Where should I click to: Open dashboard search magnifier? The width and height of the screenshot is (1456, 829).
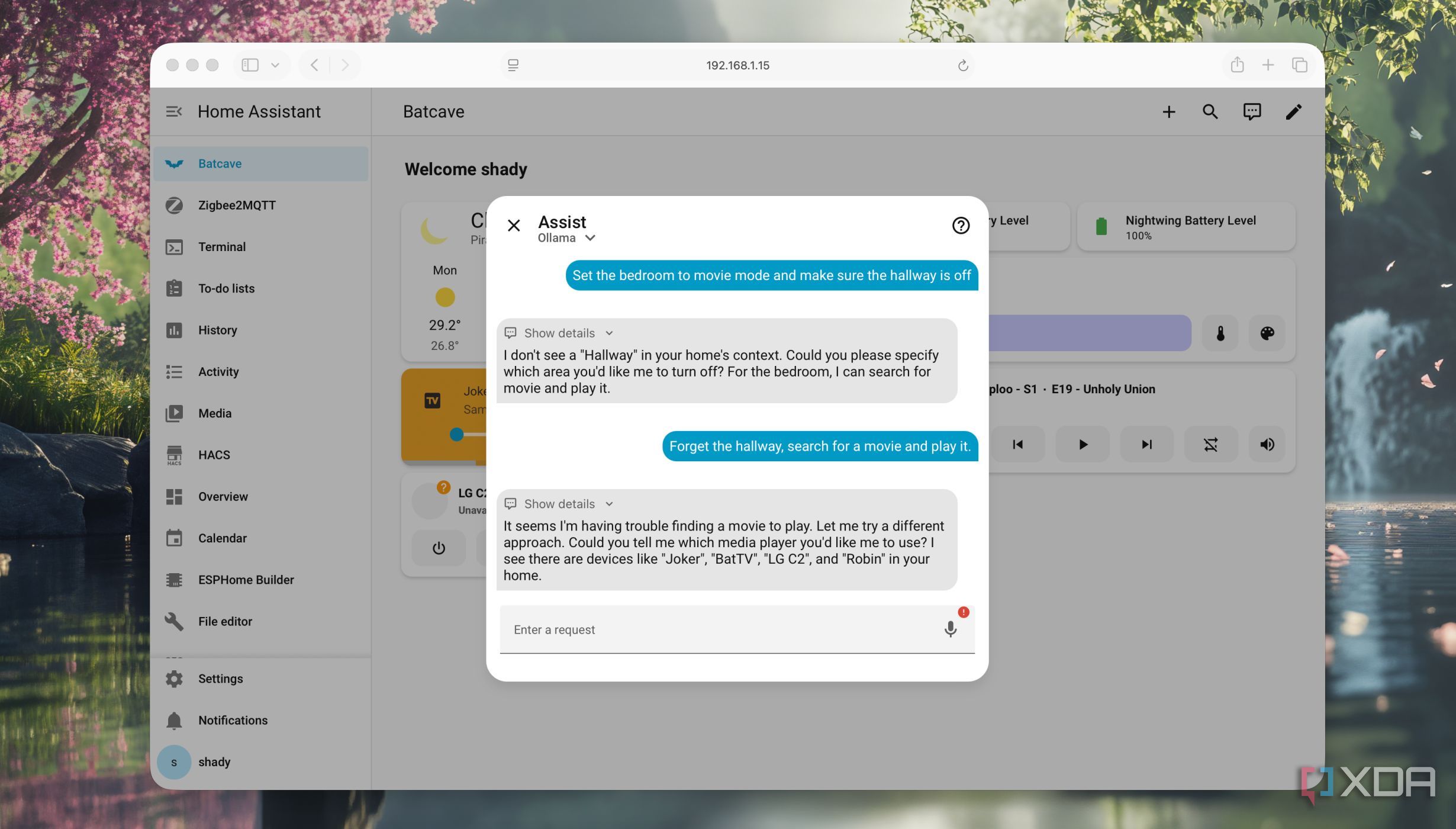pyautogui.click(x=1210, y=111)
